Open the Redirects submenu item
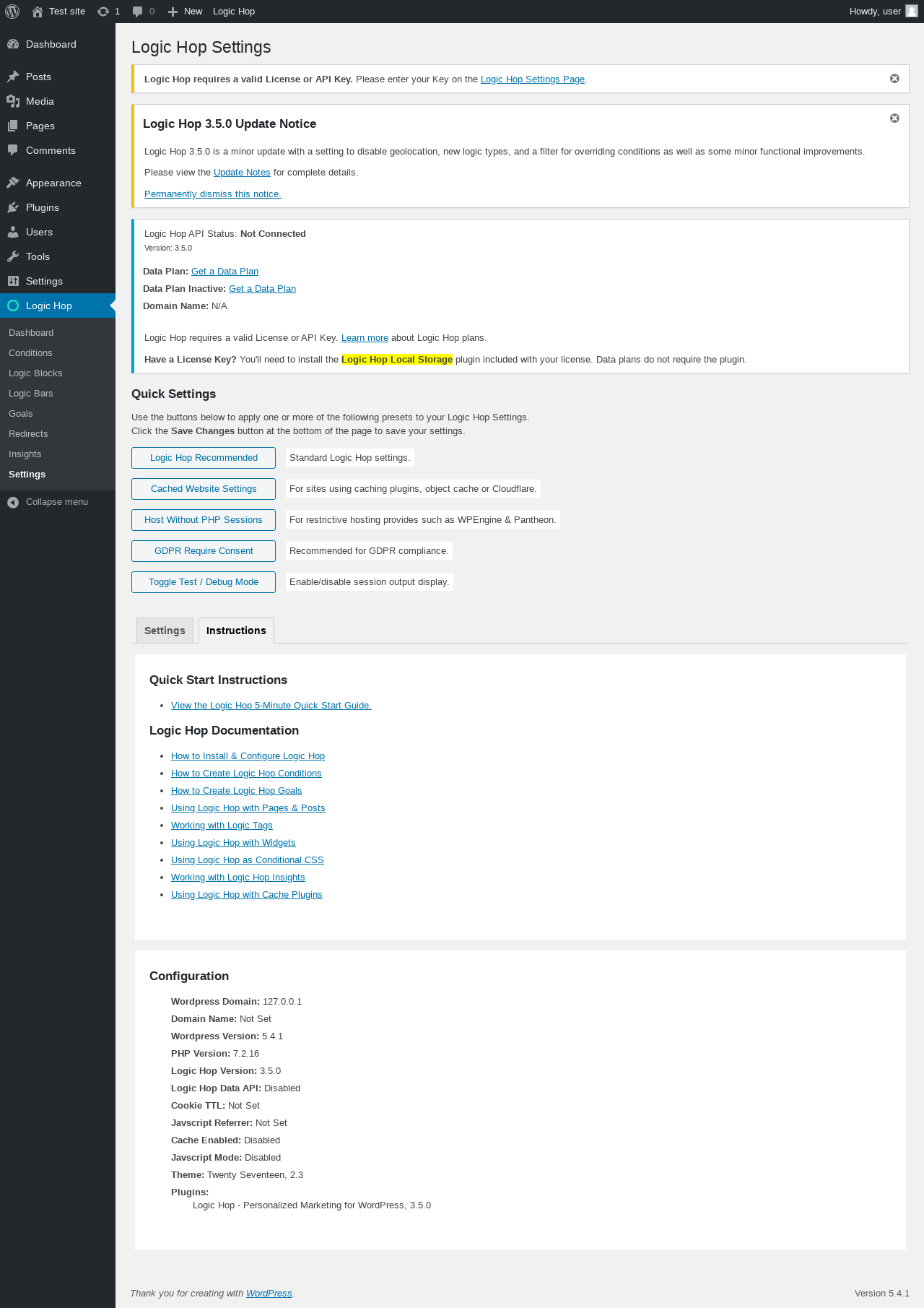924x1308 pixels. tap(28, 434)
